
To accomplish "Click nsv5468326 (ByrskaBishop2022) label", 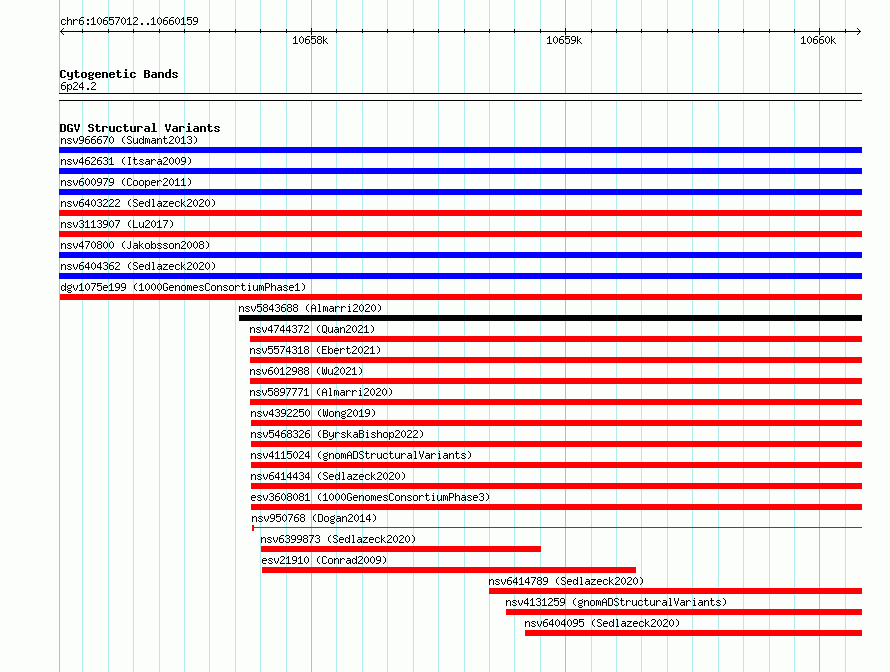I will coord(337,434).
